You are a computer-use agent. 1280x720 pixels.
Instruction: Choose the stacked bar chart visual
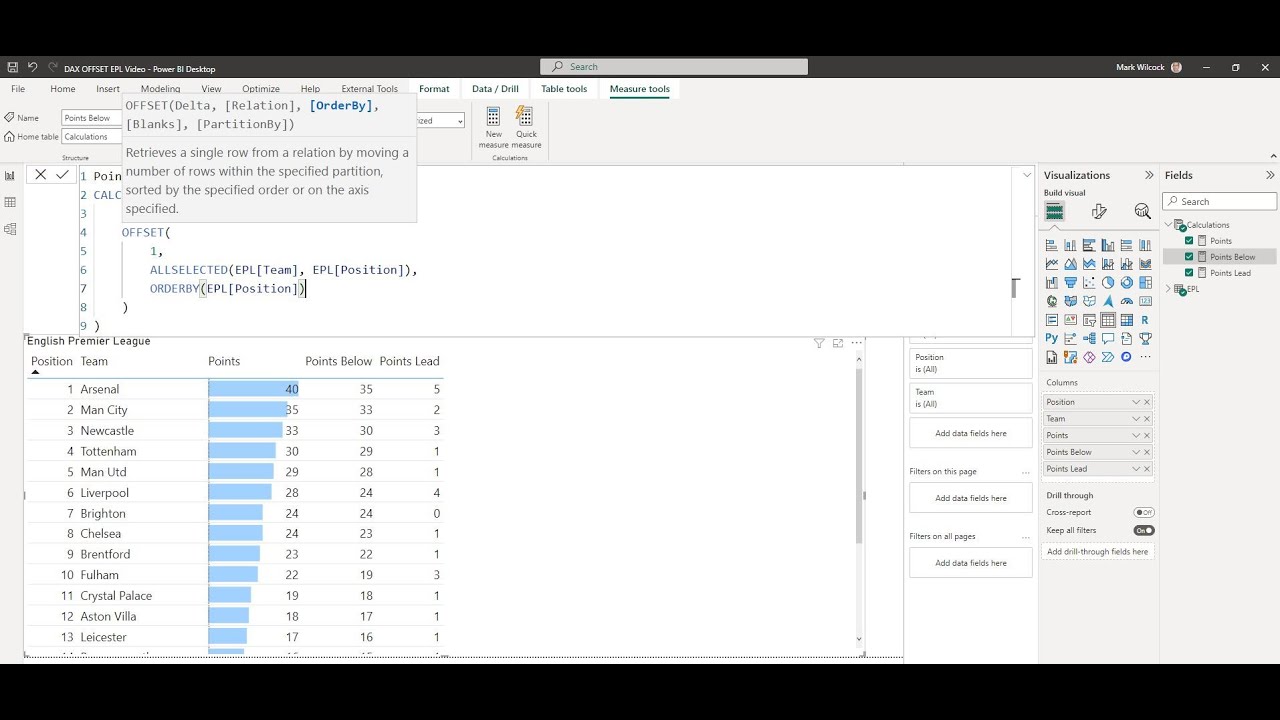click(x=1052, y=245)
